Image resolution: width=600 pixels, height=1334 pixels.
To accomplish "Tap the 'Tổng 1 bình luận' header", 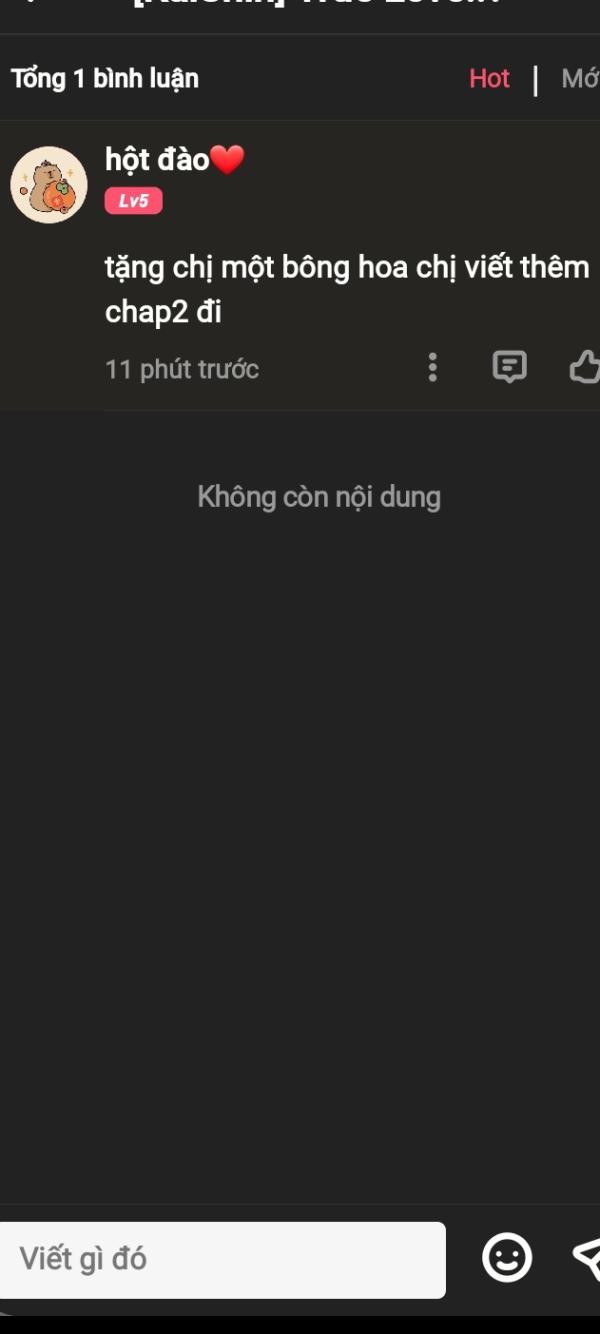I will click(x=105, y=78).
